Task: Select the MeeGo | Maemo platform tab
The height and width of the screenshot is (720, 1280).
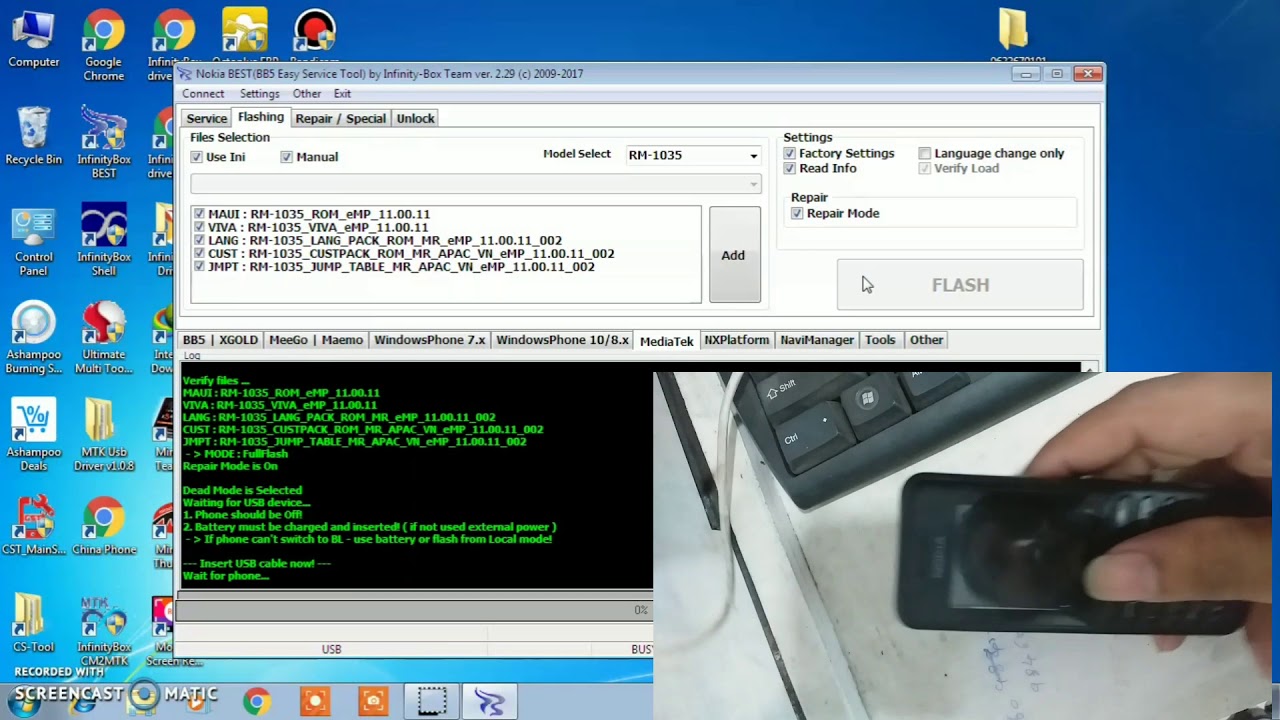Action: point(316,340)
